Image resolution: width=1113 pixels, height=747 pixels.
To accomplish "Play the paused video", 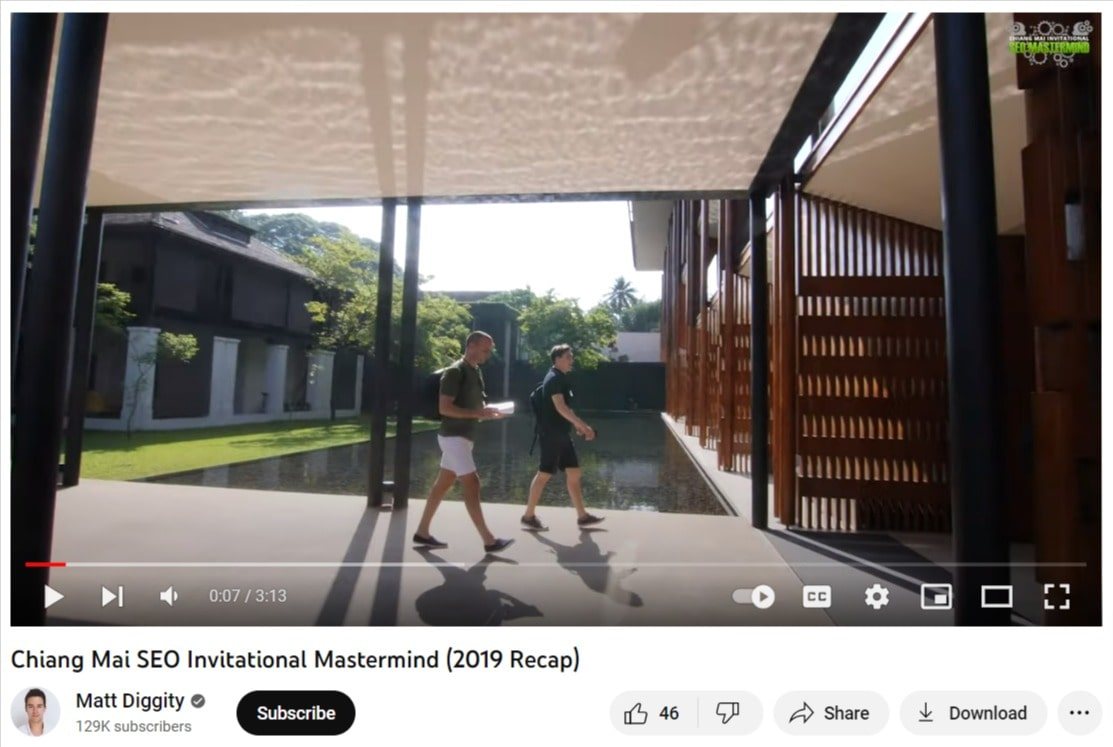I will click(x=54, y=596).
